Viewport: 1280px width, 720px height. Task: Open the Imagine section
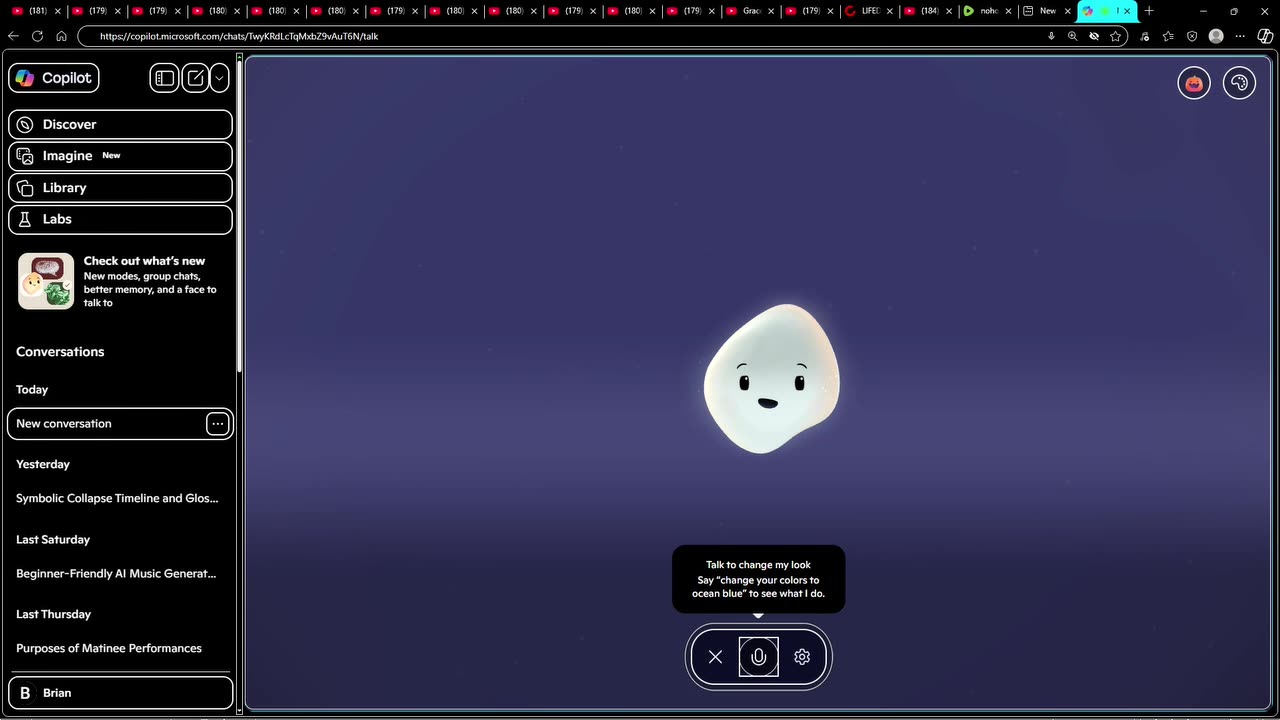tap(120, 156)
